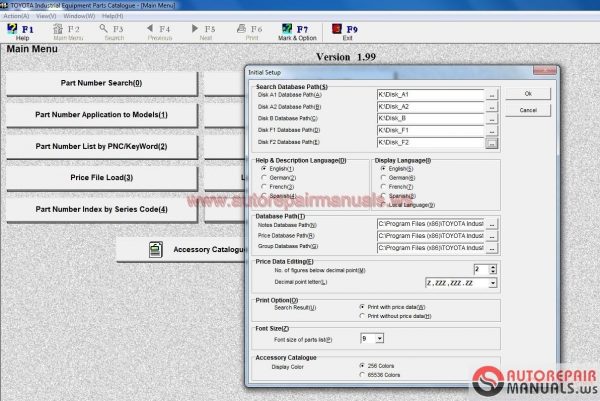The width and height of the screenshot is (600, 401).
Task: Open the View menu
Action: (46, 16)
